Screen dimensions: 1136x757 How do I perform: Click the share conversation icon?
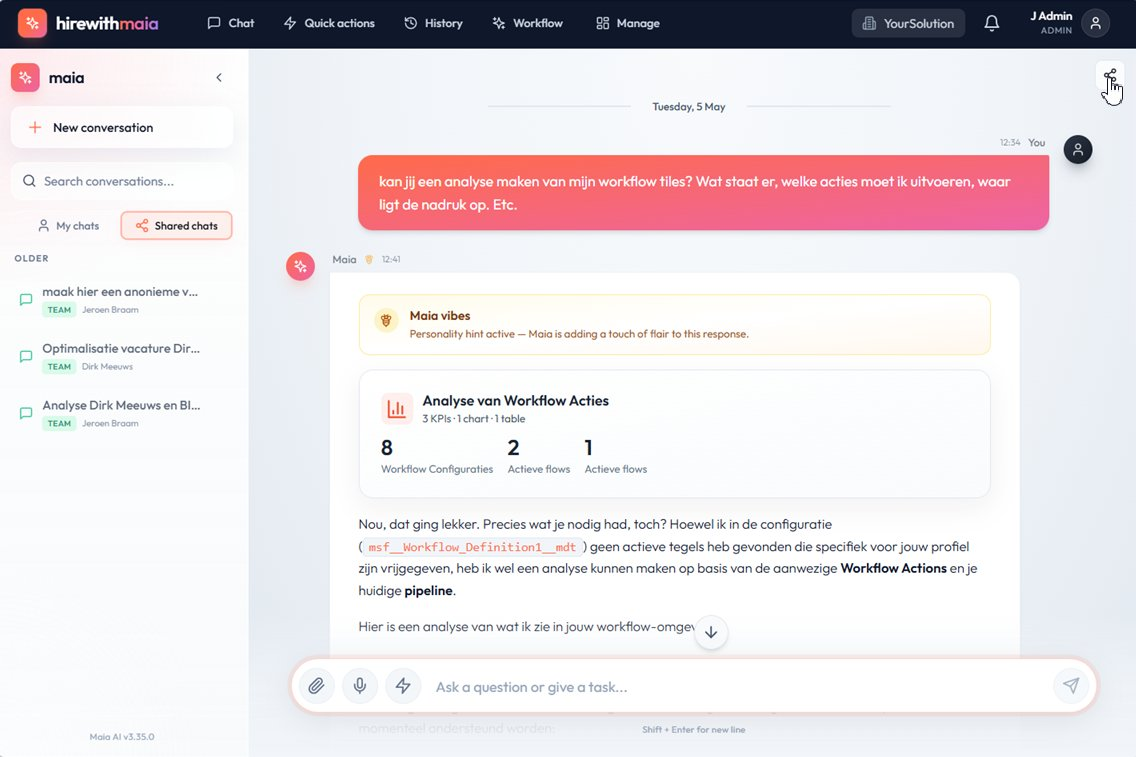(1110, 75)
